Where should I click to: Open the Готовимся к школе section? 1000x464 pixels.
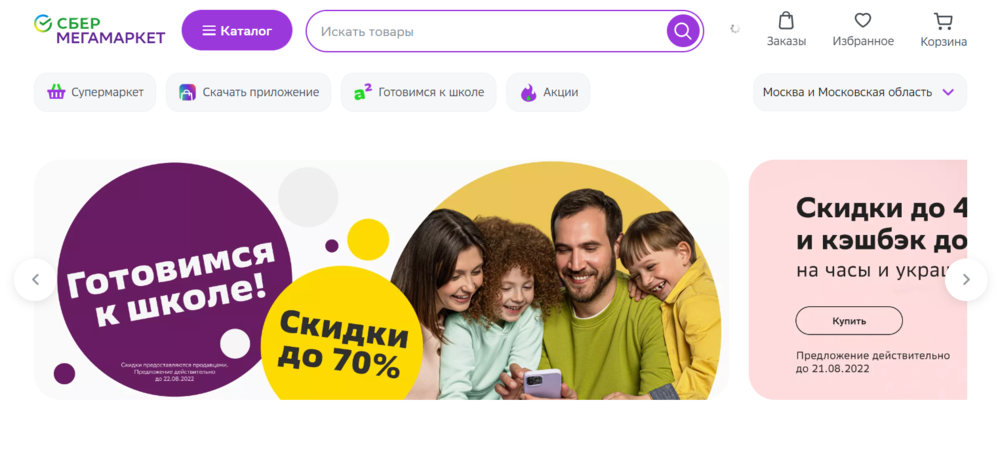pos(418,92)
